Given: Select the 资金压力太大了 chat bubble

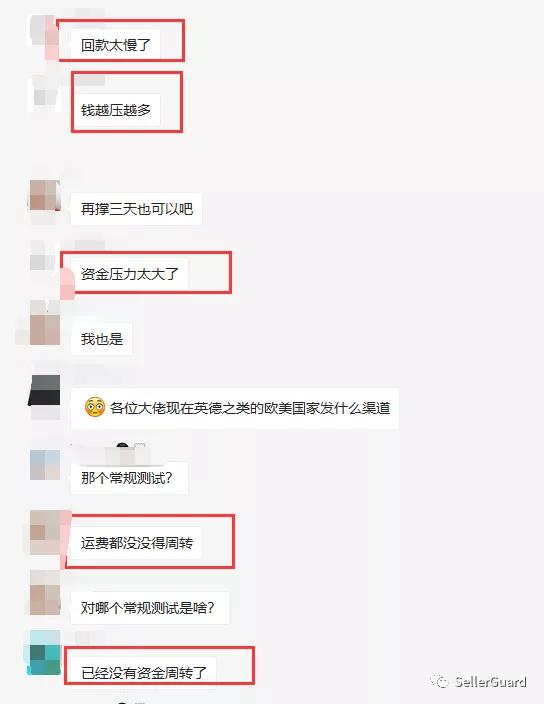Looking at the screenshot, I should (129, 274).
